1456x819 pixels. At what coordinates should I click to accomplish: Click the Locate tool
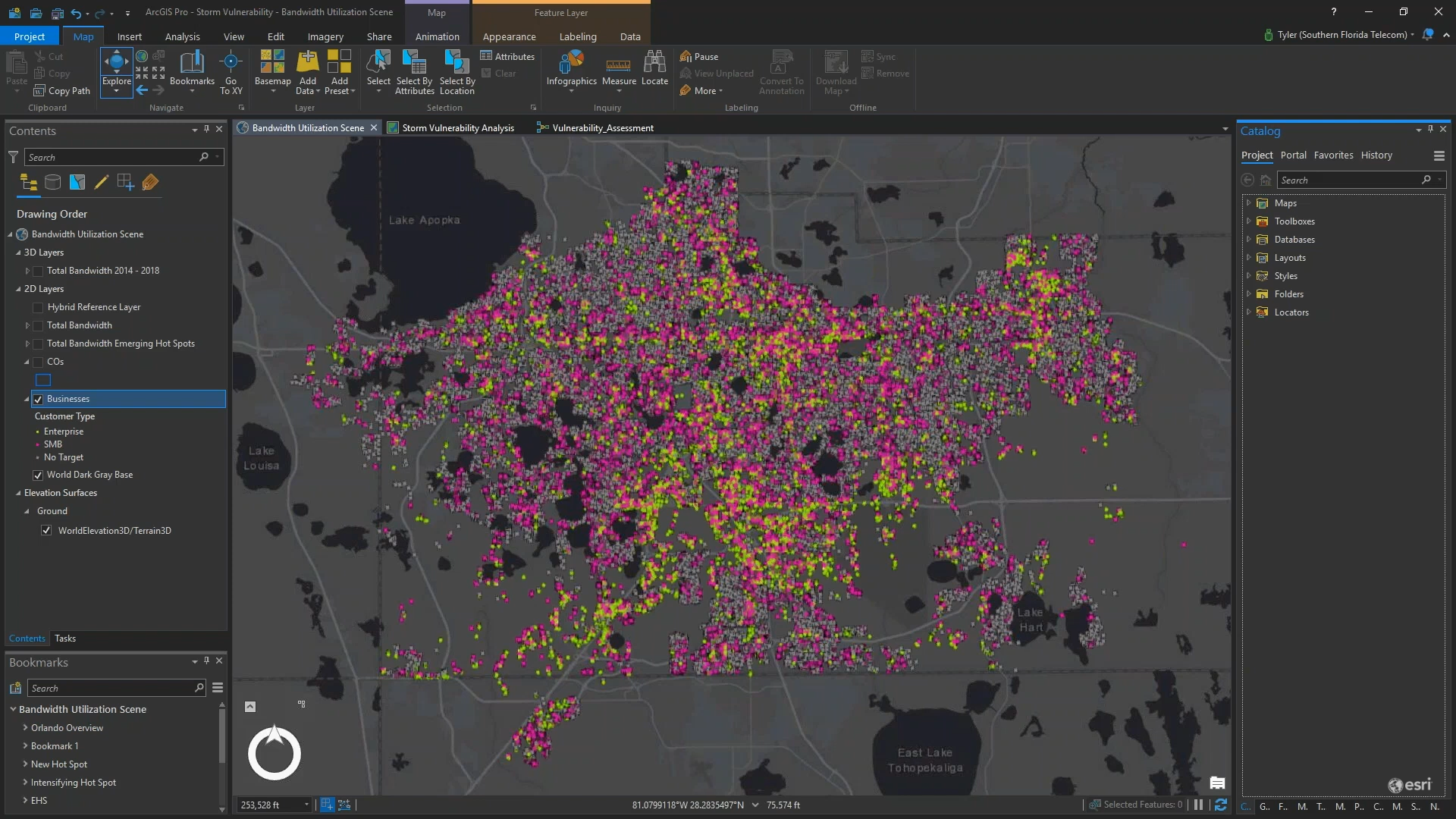654,68
